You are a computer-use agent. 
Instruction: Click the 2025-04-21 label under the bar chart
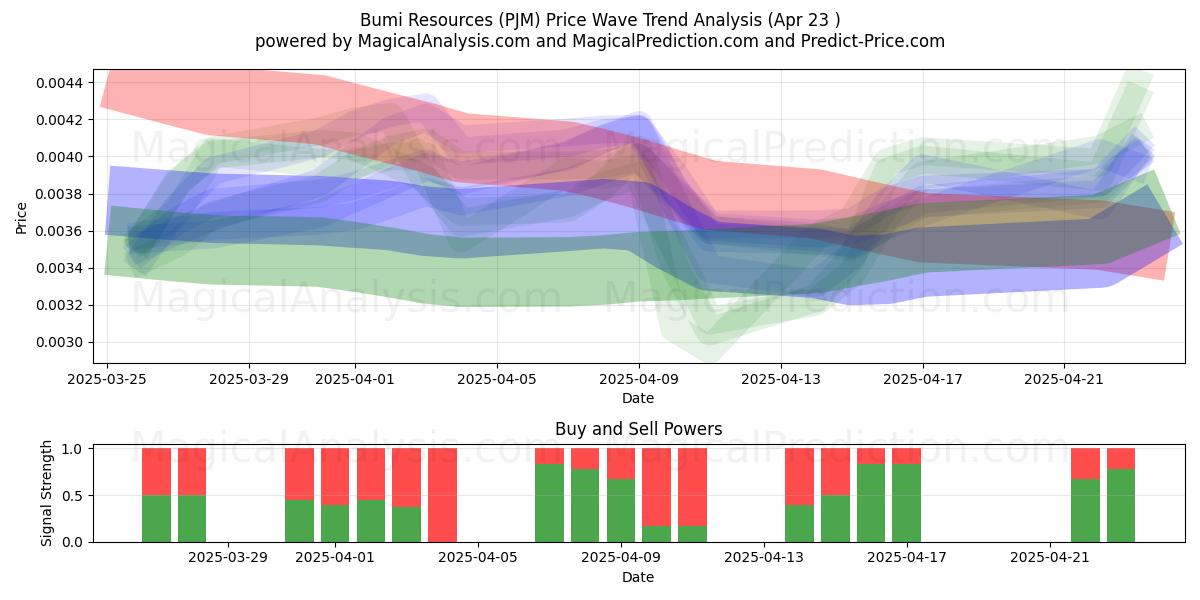point(1050,558)
